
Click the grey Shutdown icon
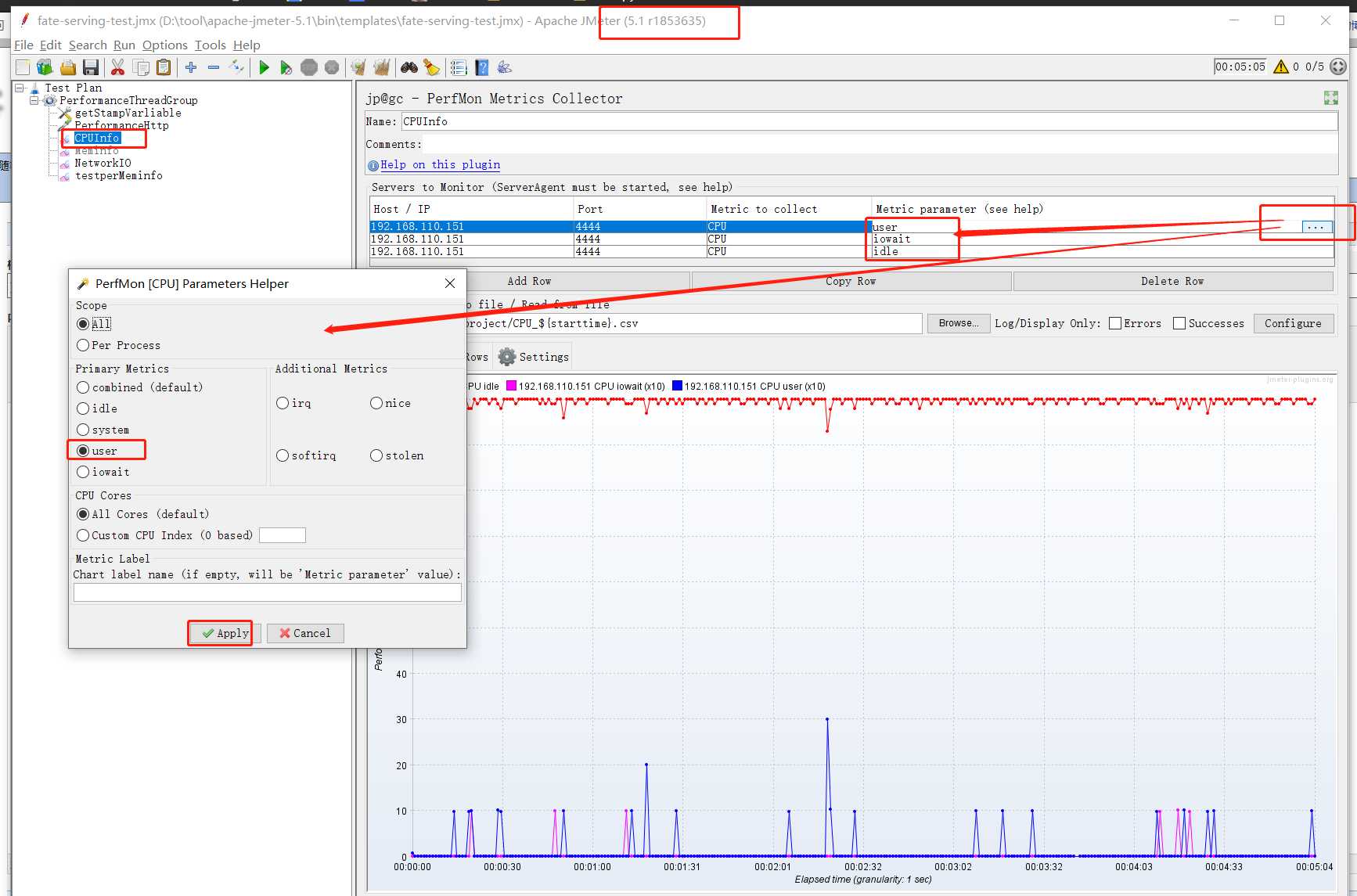(332, 67)
